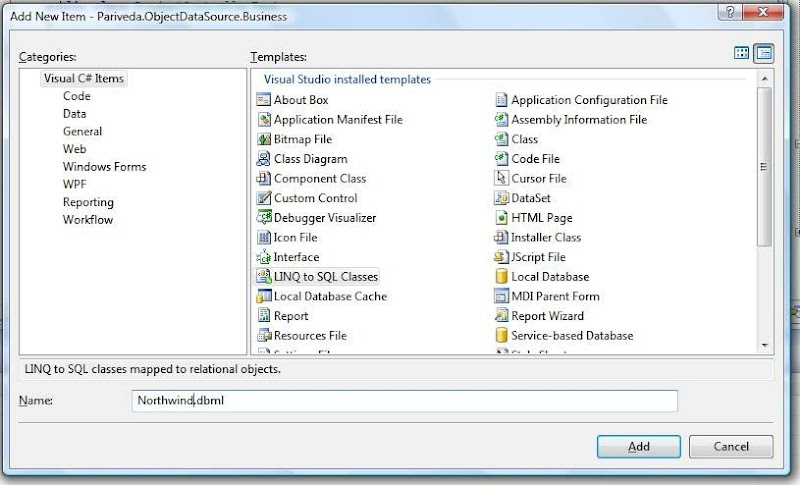The image size is (800, 485).
Task: Click the templates scrollbar thumb
Action: point(764,167)
